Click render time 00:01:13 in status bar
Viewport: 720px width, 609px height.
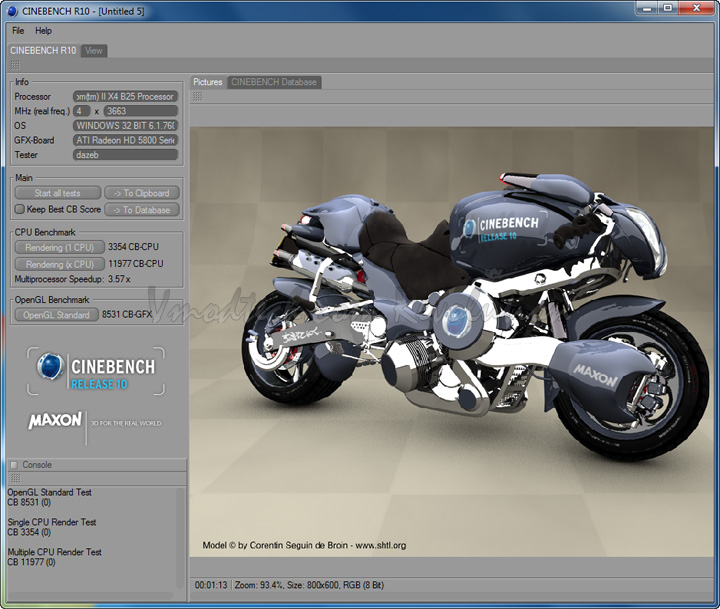pos(211,585)
